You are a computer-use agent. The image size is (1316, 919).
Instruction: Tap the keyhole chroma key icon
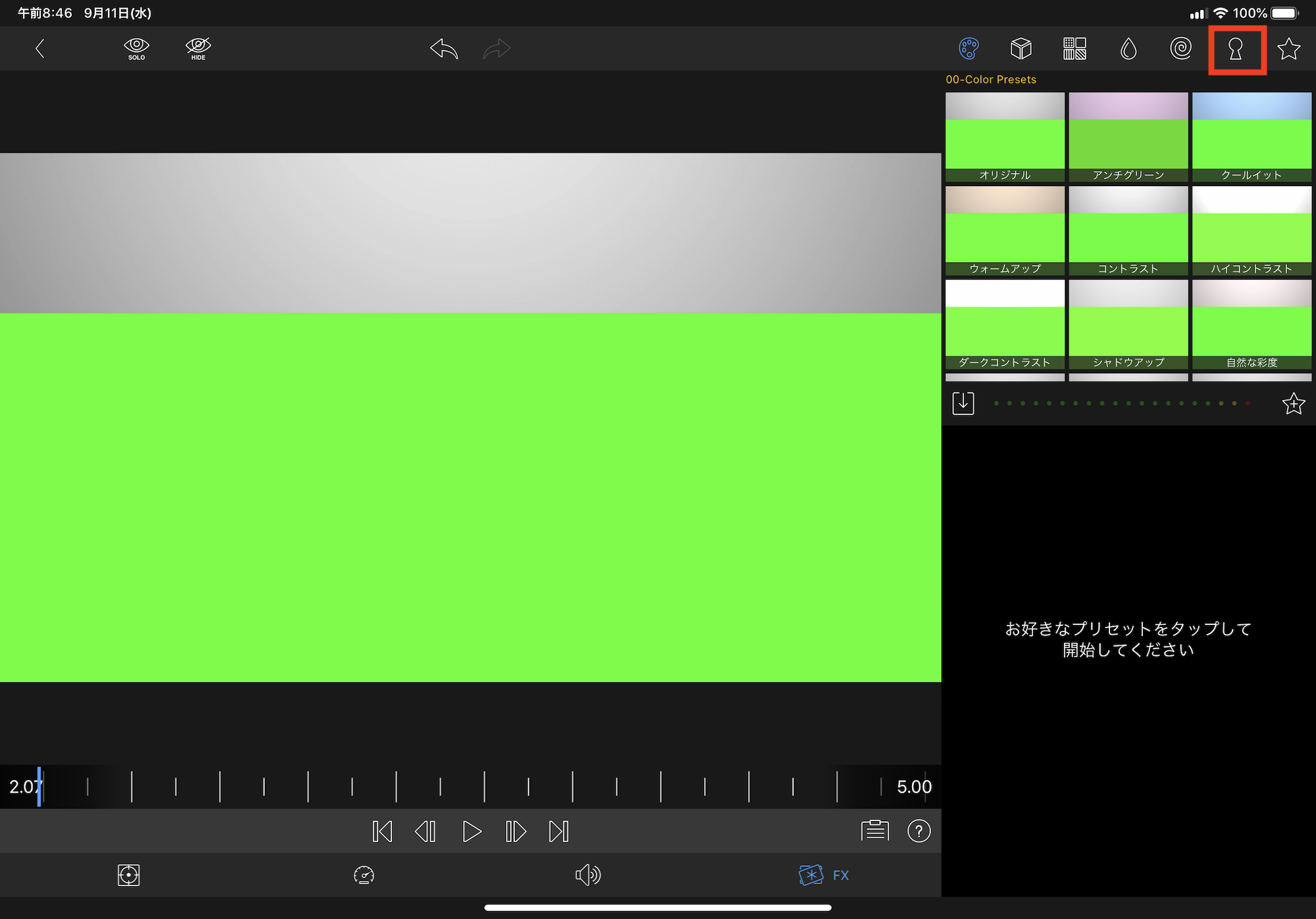pos(1236,49)
